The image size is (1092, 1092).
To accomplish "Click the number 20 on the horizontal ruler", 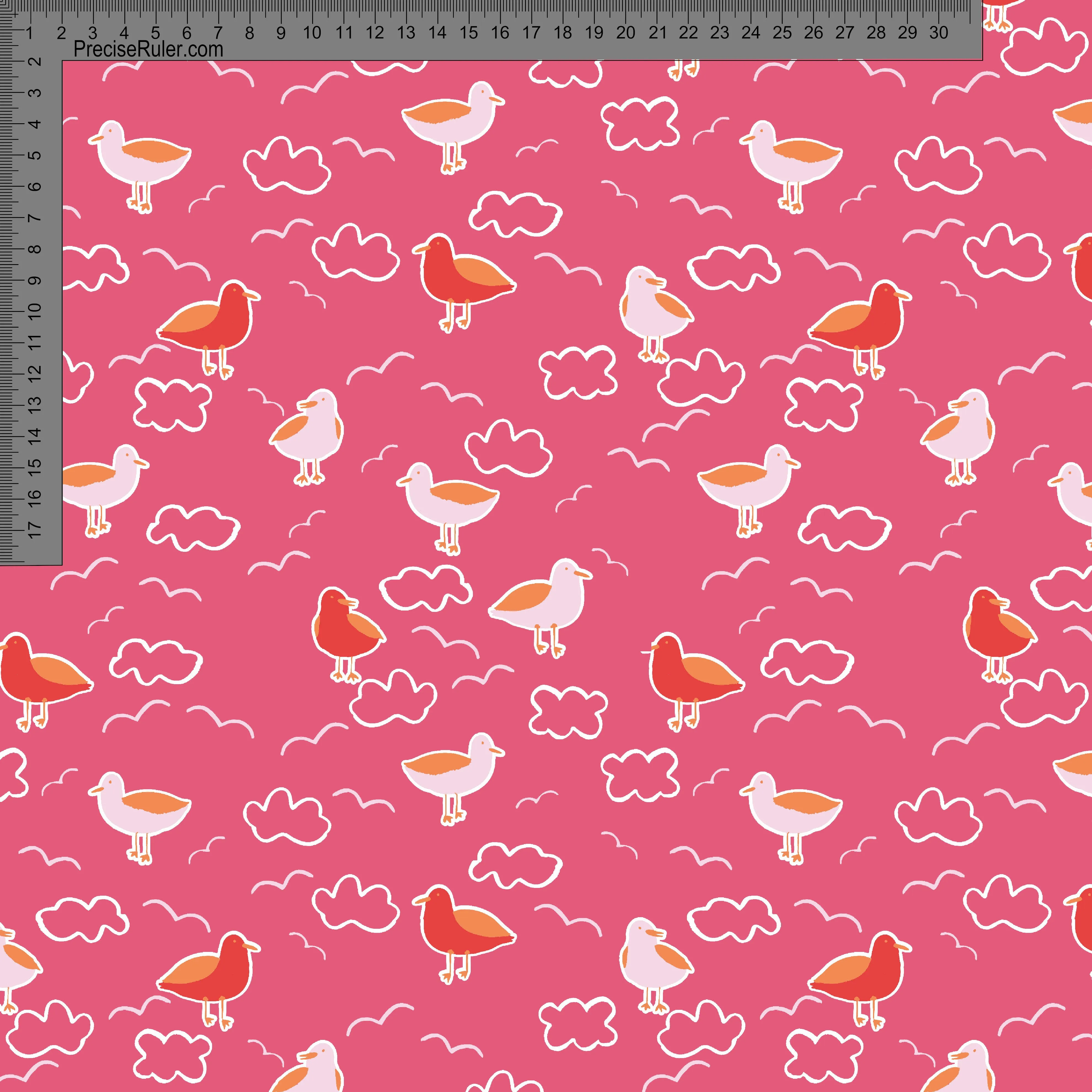I will (625, 33).
